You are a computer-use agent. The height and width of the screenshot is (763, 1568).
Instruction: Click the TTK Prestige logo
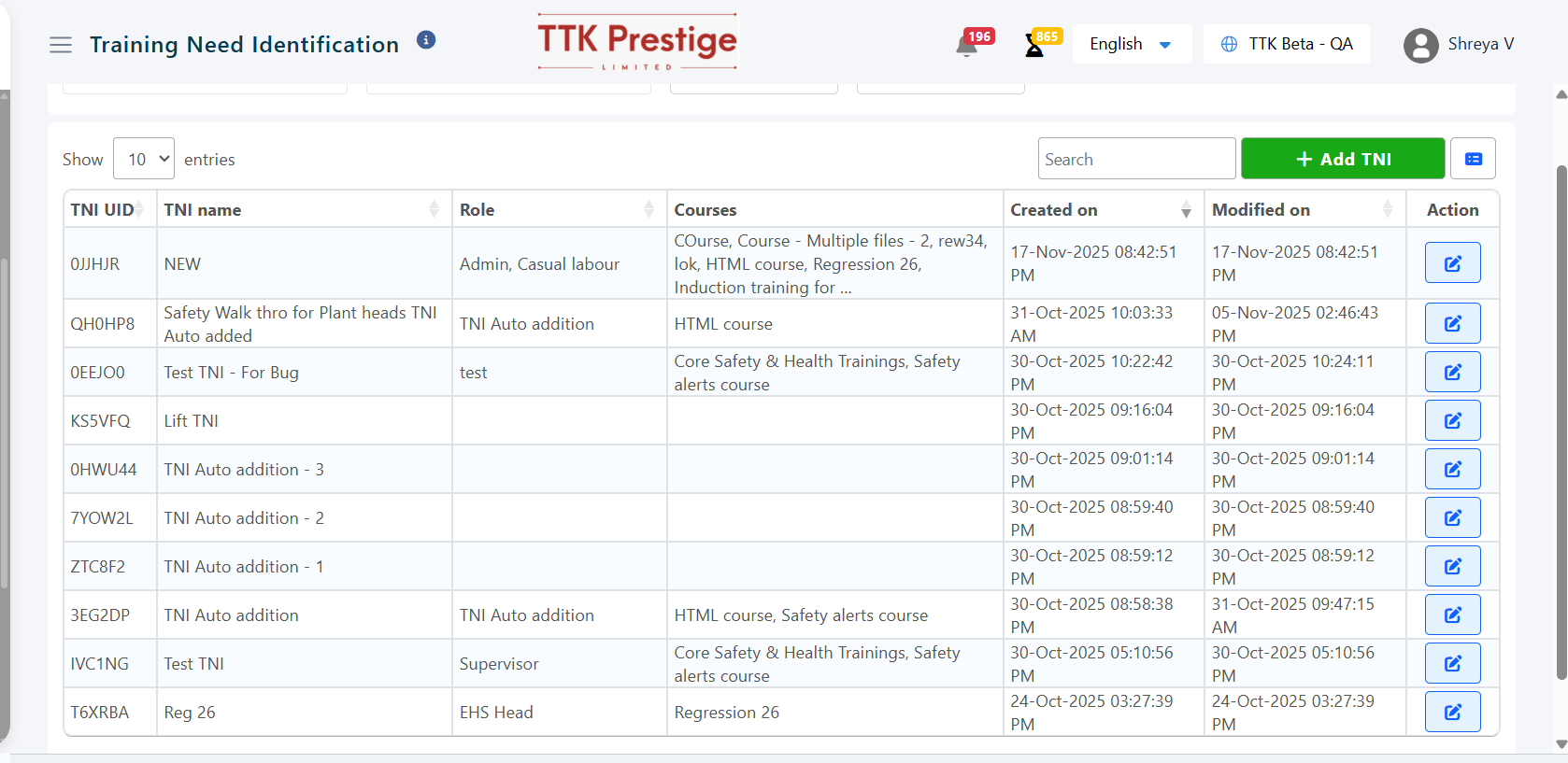637,42
